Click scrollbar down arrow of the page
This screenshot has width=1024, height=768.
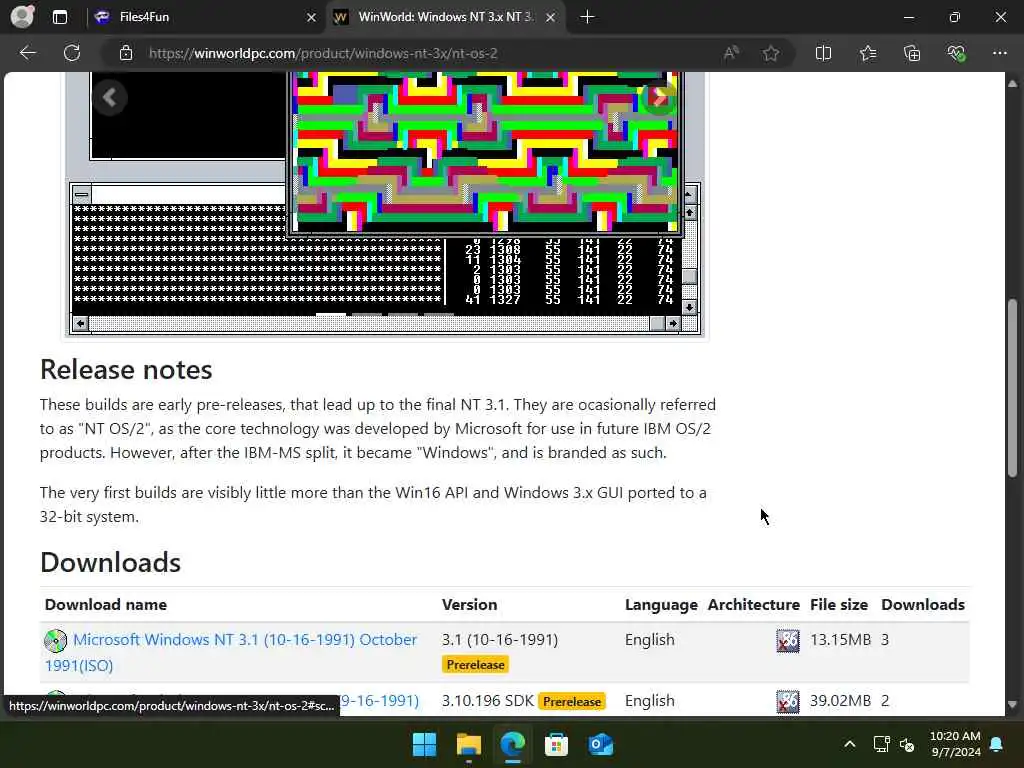pyautogui.click(x=1012, y=705)
